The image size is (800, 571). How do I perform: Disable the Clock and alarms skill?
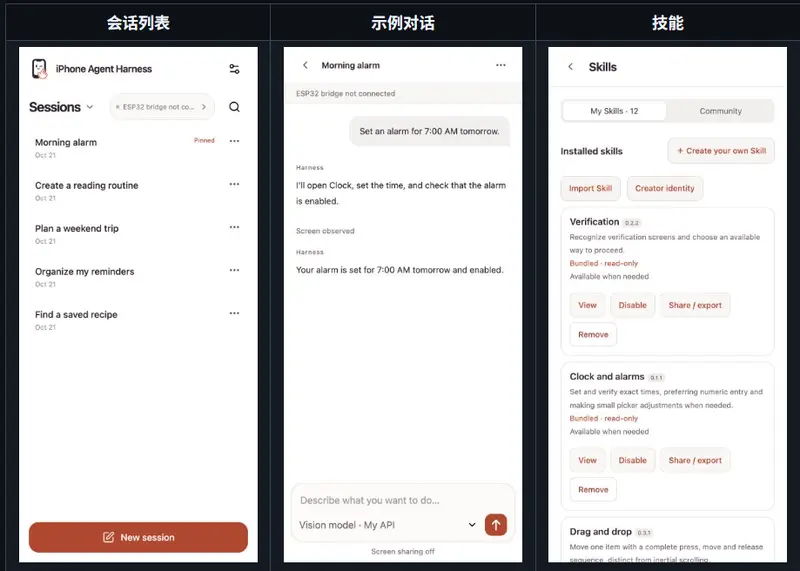pos(632,460)
